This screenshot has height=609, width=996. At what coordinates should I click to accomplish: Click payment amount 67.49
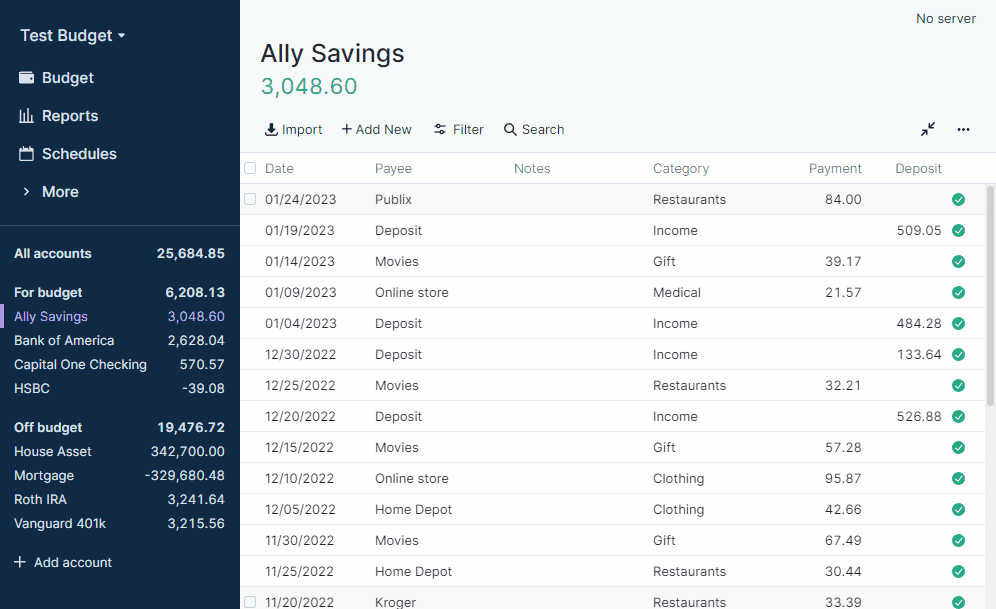(843, 540)
